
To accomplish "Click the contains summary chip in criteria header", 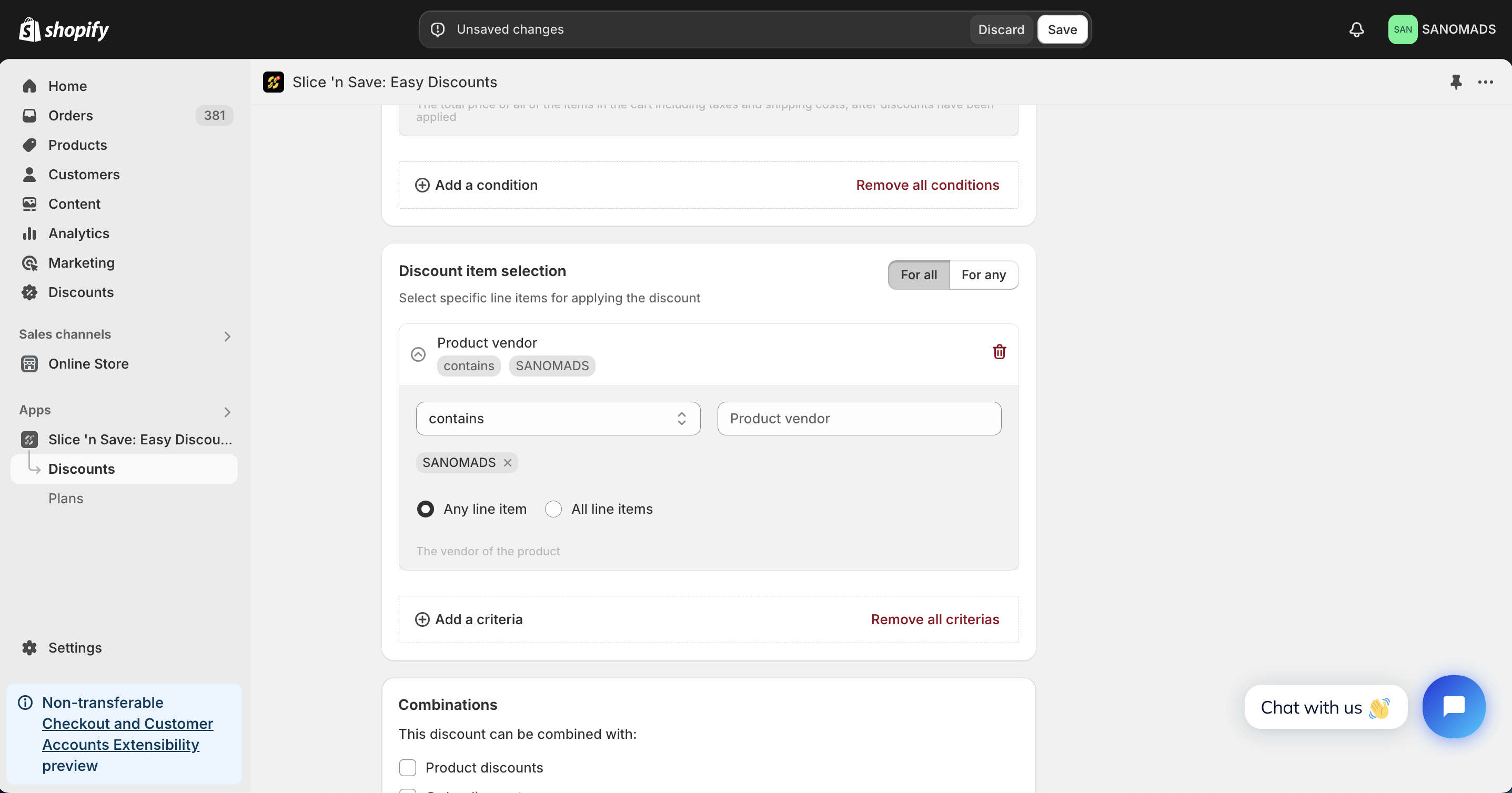I will coord(469,366).
